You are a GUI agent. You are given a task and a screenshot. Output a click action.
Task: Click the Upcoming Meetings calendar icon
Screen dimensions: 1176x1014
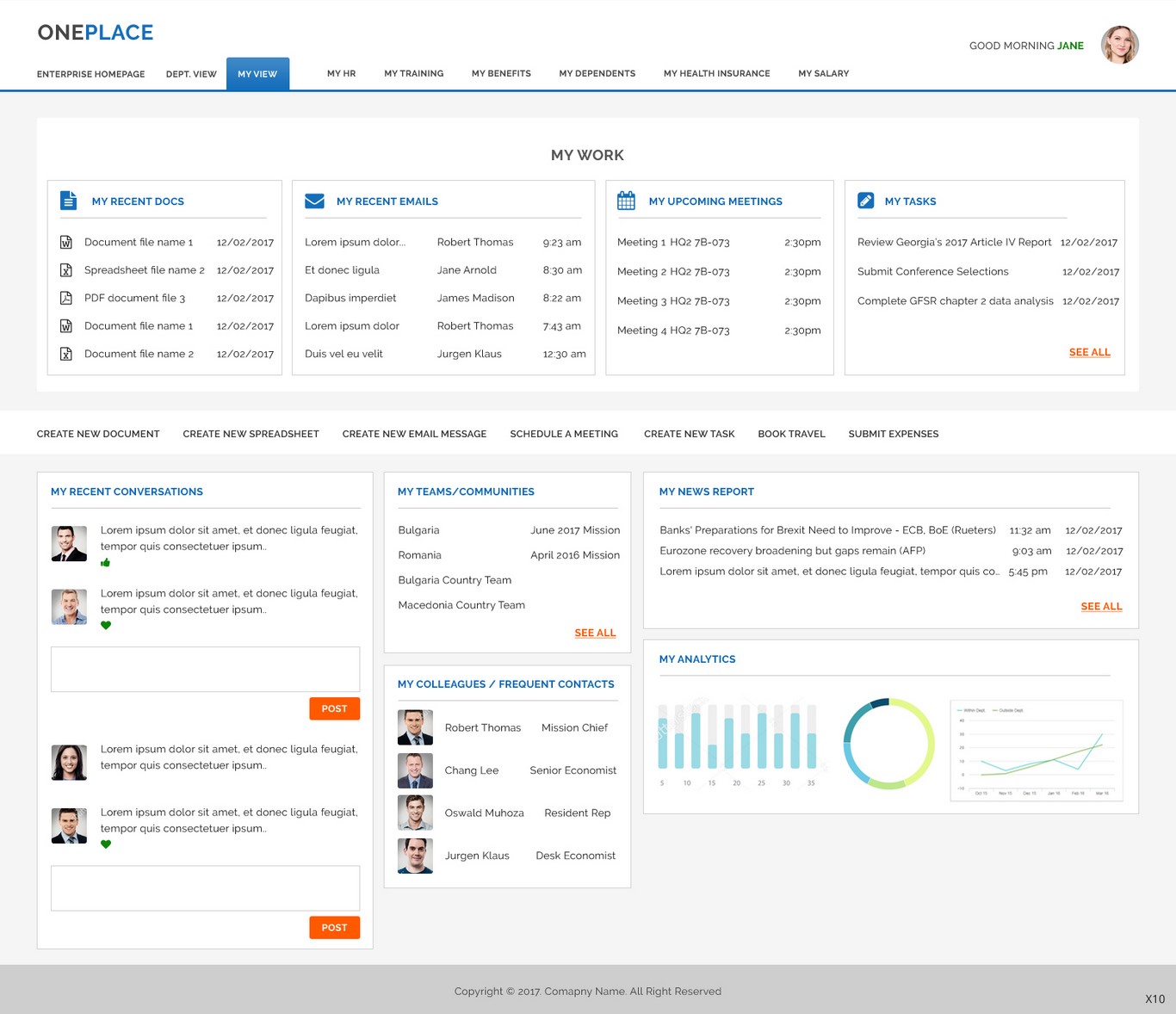(626, 201)
